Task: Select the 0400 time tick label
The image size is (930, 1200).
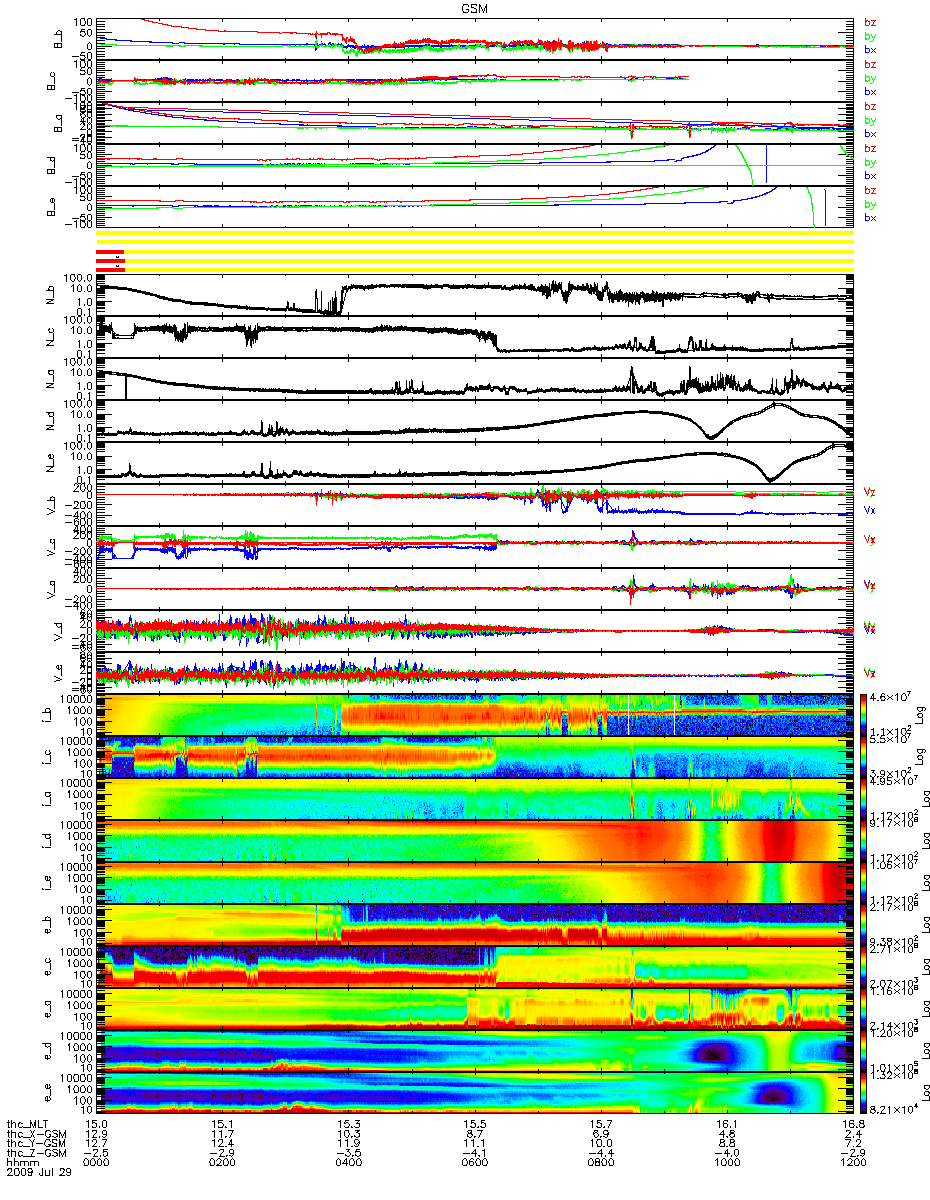Action: point(348,1164)
